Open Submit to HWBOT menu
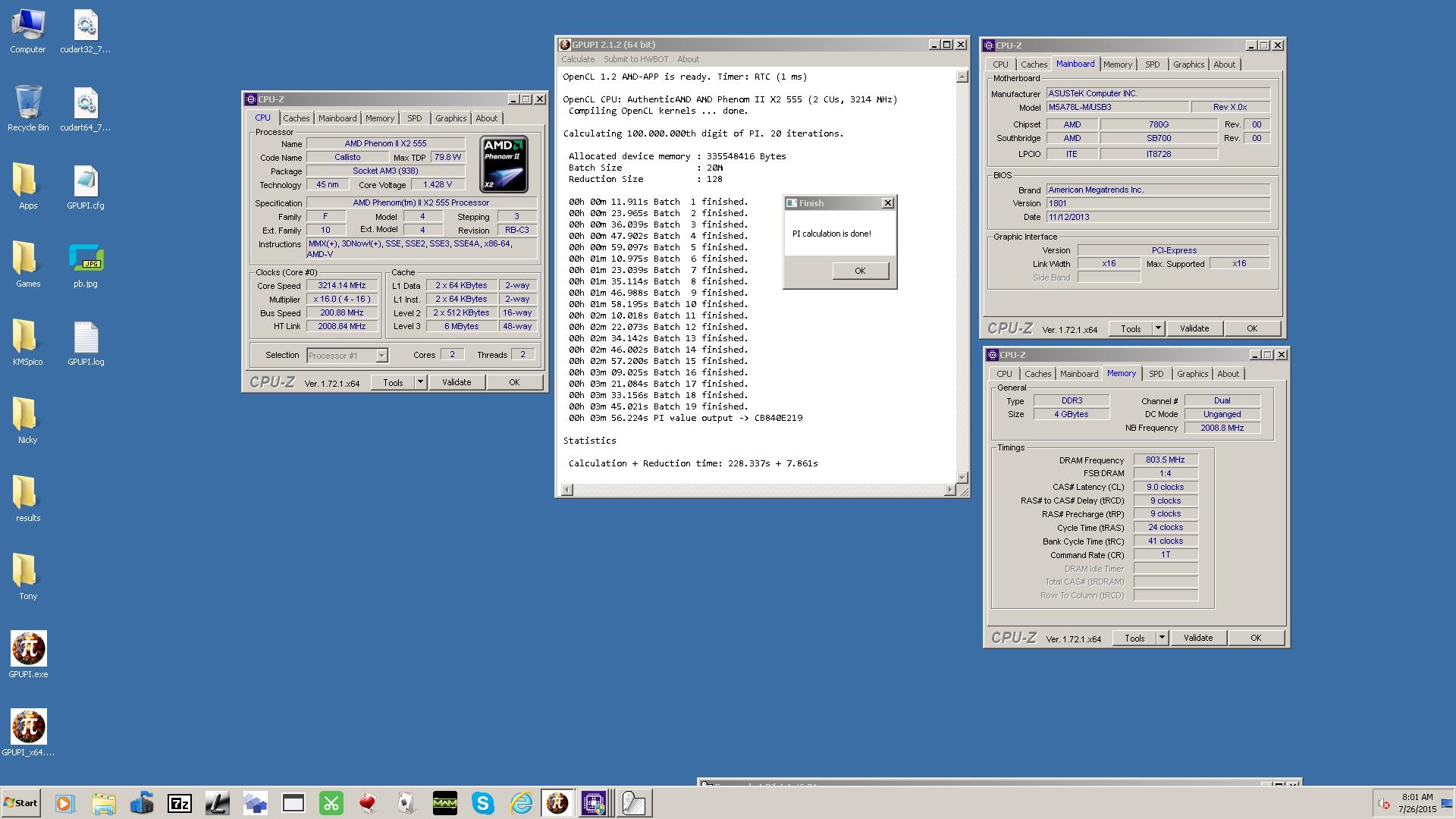The height and width of the screenshot is (819, 1456). click(636, 59)
